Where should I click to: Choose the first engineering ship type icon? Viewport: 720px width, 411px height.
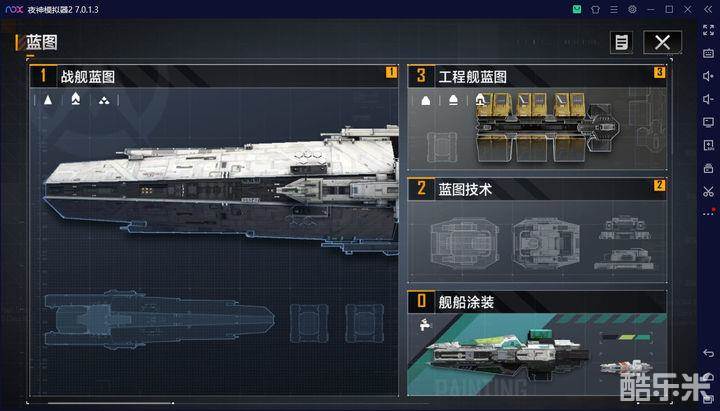coord(426,101)
